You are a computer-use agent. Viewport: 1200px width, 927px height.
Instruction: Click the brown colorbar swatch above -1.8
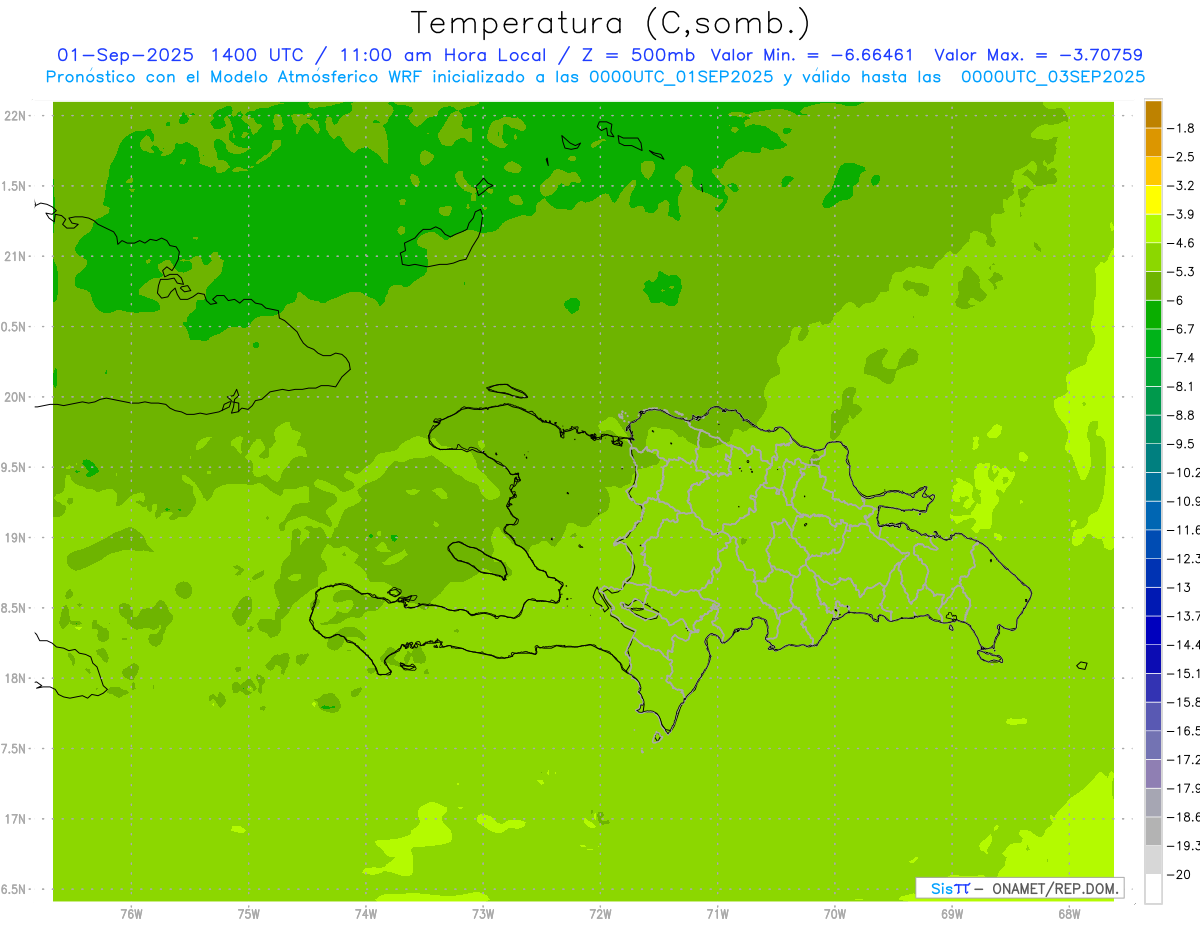coord(1153,114)
